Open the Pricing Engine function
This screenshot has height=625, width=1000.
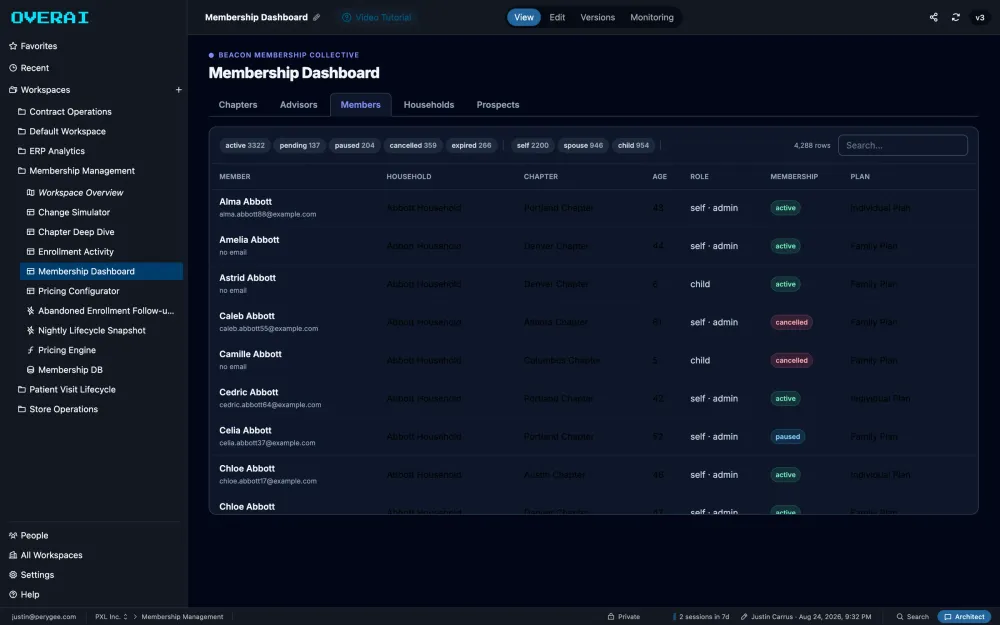pyautogui.click(x=61, y=350)
